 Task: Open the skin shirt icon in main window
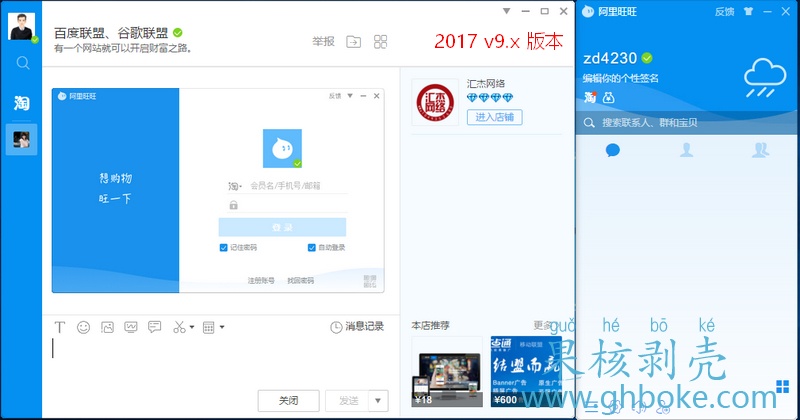tap(748, 11)
